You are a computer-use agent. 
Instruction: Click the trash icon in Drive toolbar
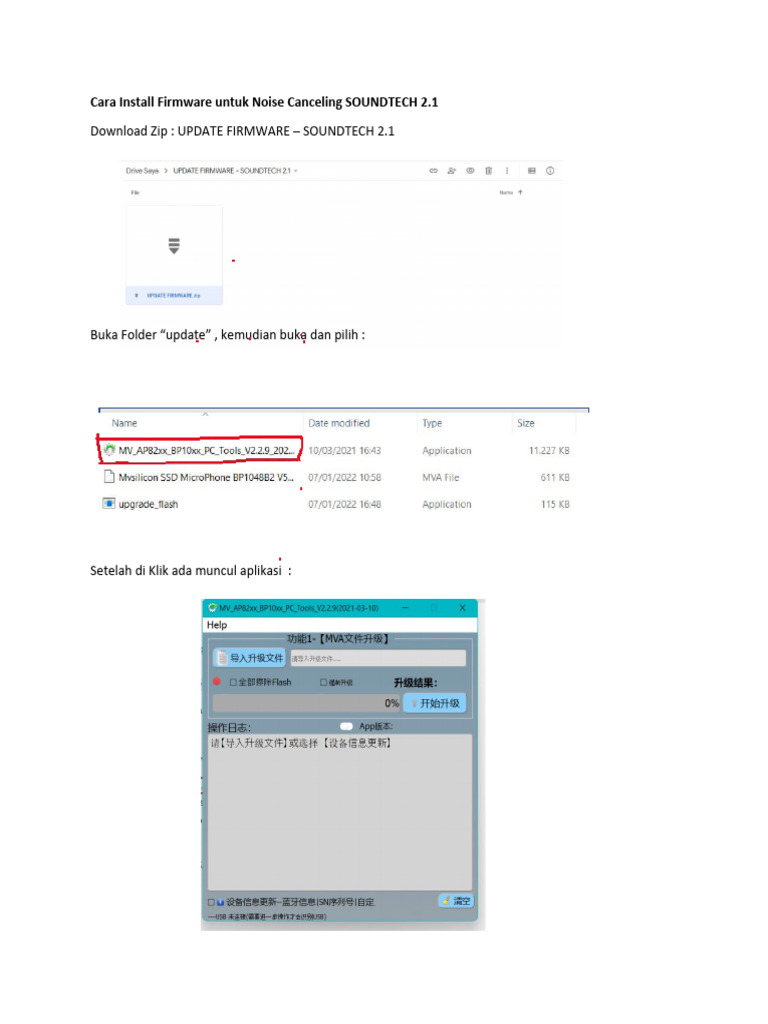pyautogui.click(x=488, y=170)
